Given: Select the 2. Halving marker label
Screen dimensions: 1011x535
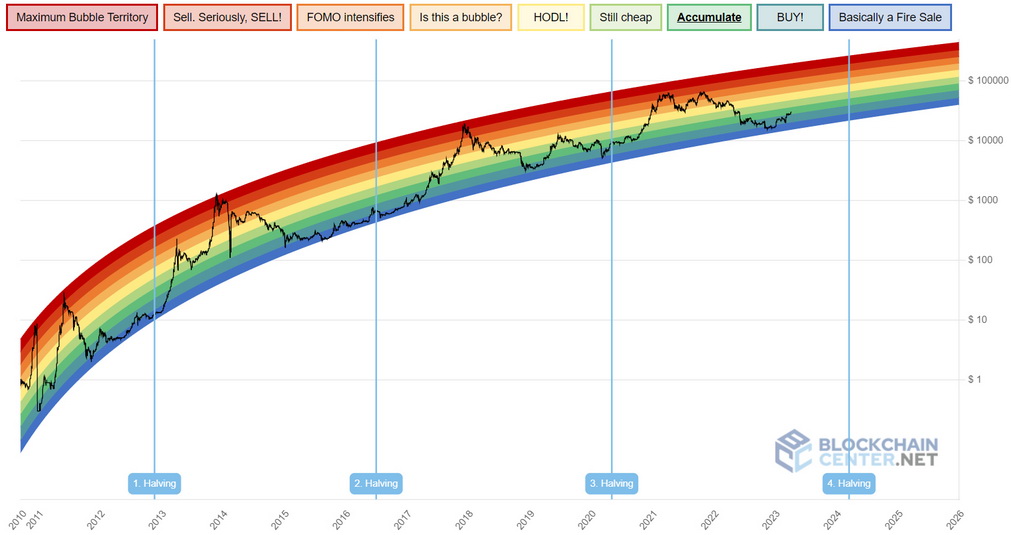Looking at the screenshot, I should 376,484.
